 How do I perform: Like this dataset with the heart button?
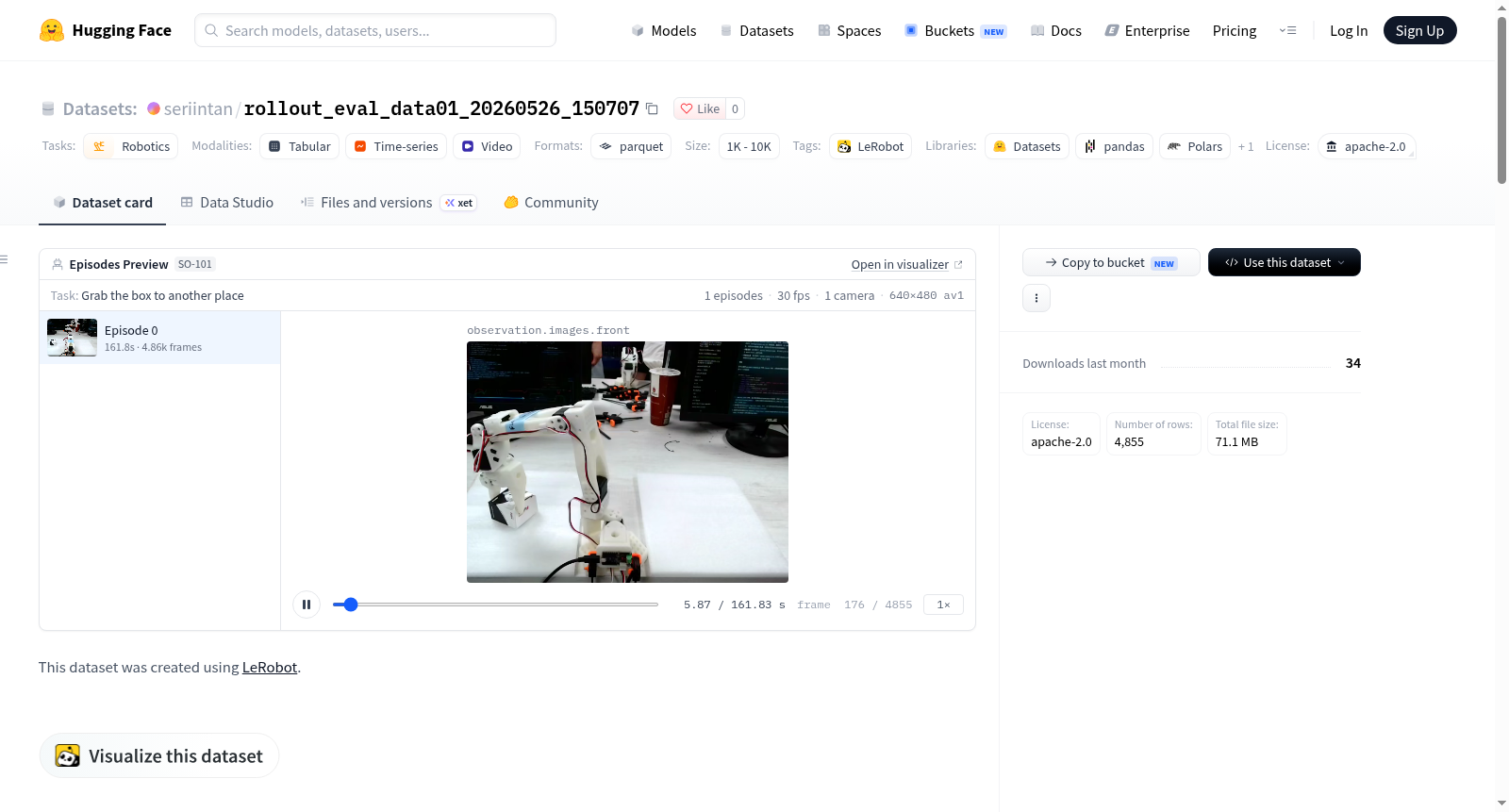click(700, 108)
